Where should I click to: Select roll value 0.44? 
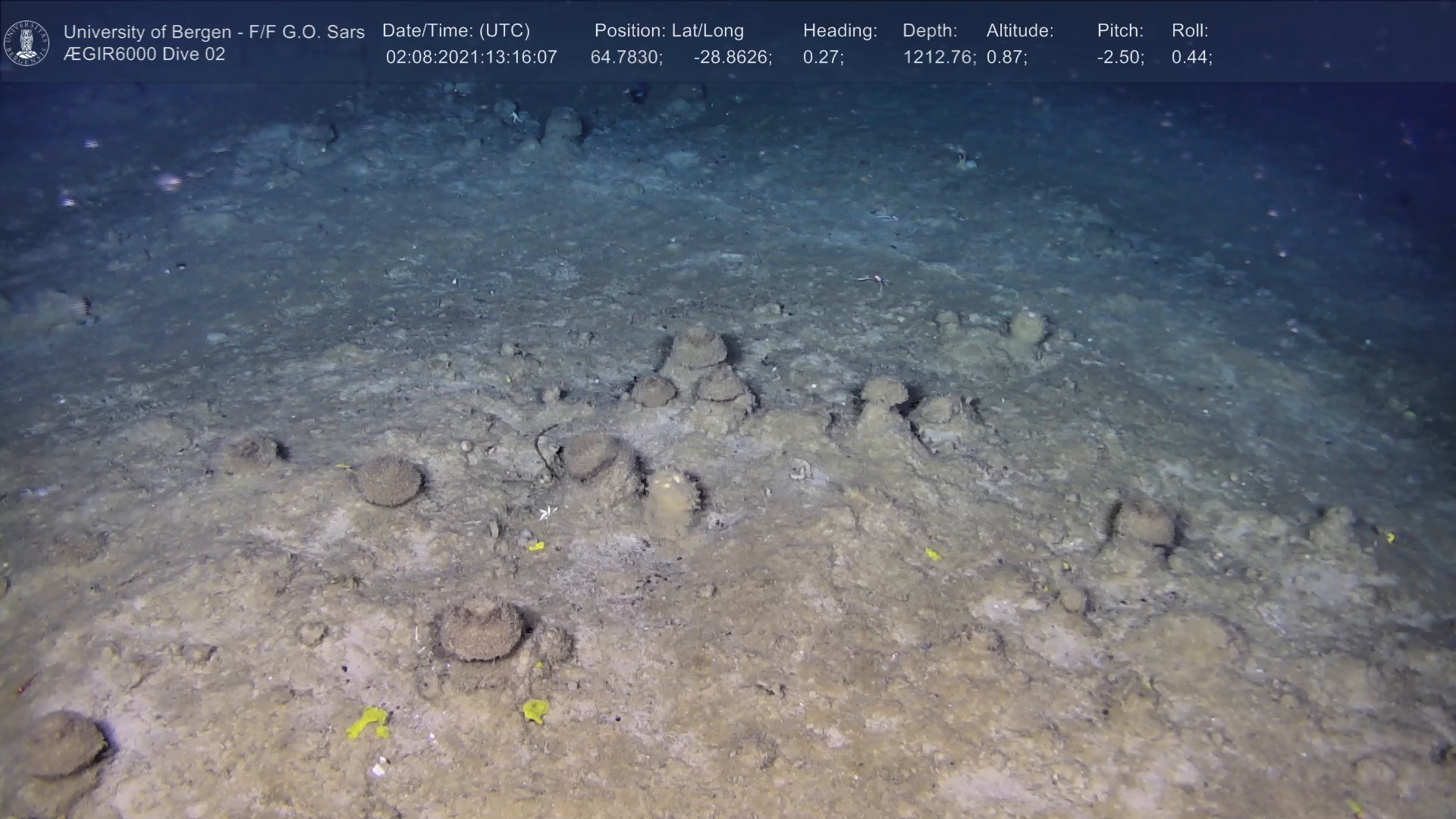tap(1191, 58)
